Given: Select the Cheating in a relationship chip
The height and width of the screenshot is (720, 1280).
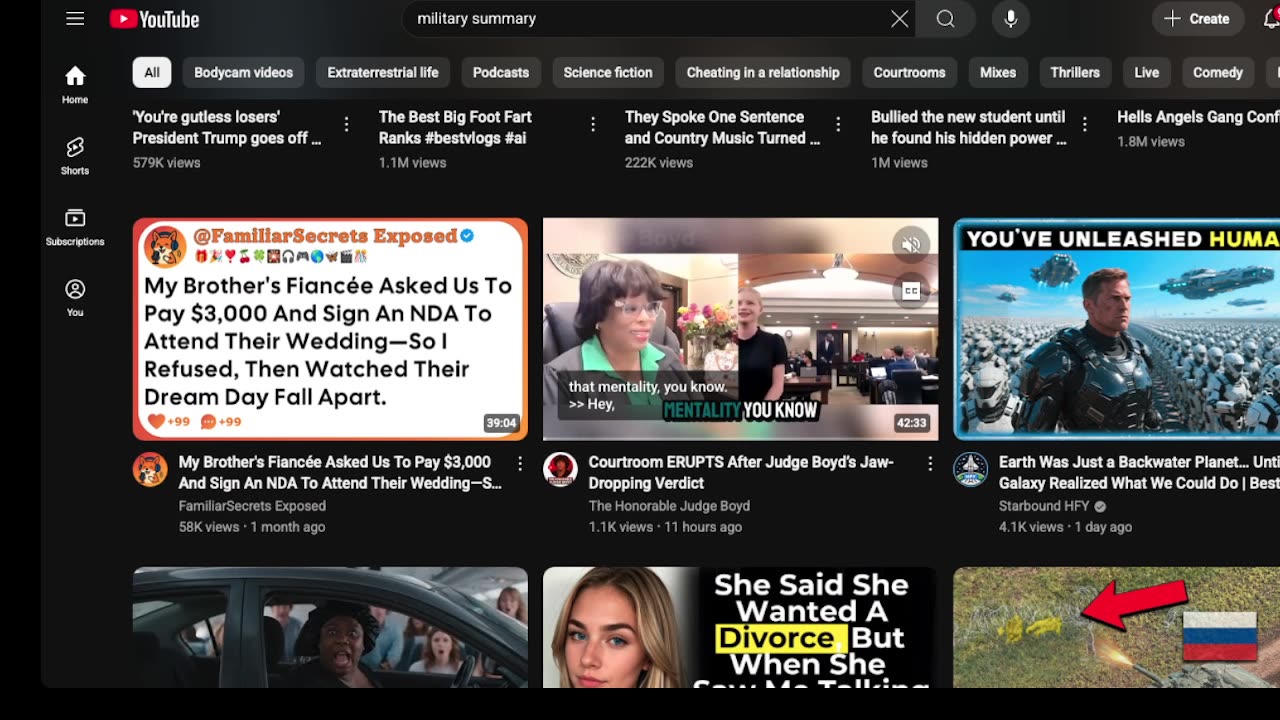Looking at the screenshot, I should 763,72.
